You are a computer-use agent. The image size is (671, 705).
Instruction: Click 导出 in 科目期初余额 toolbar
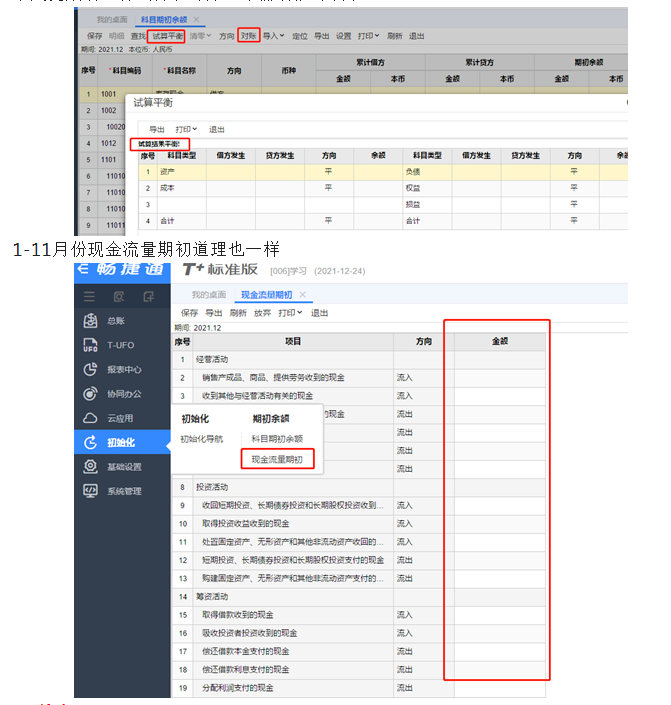click(x=322, y=36)
